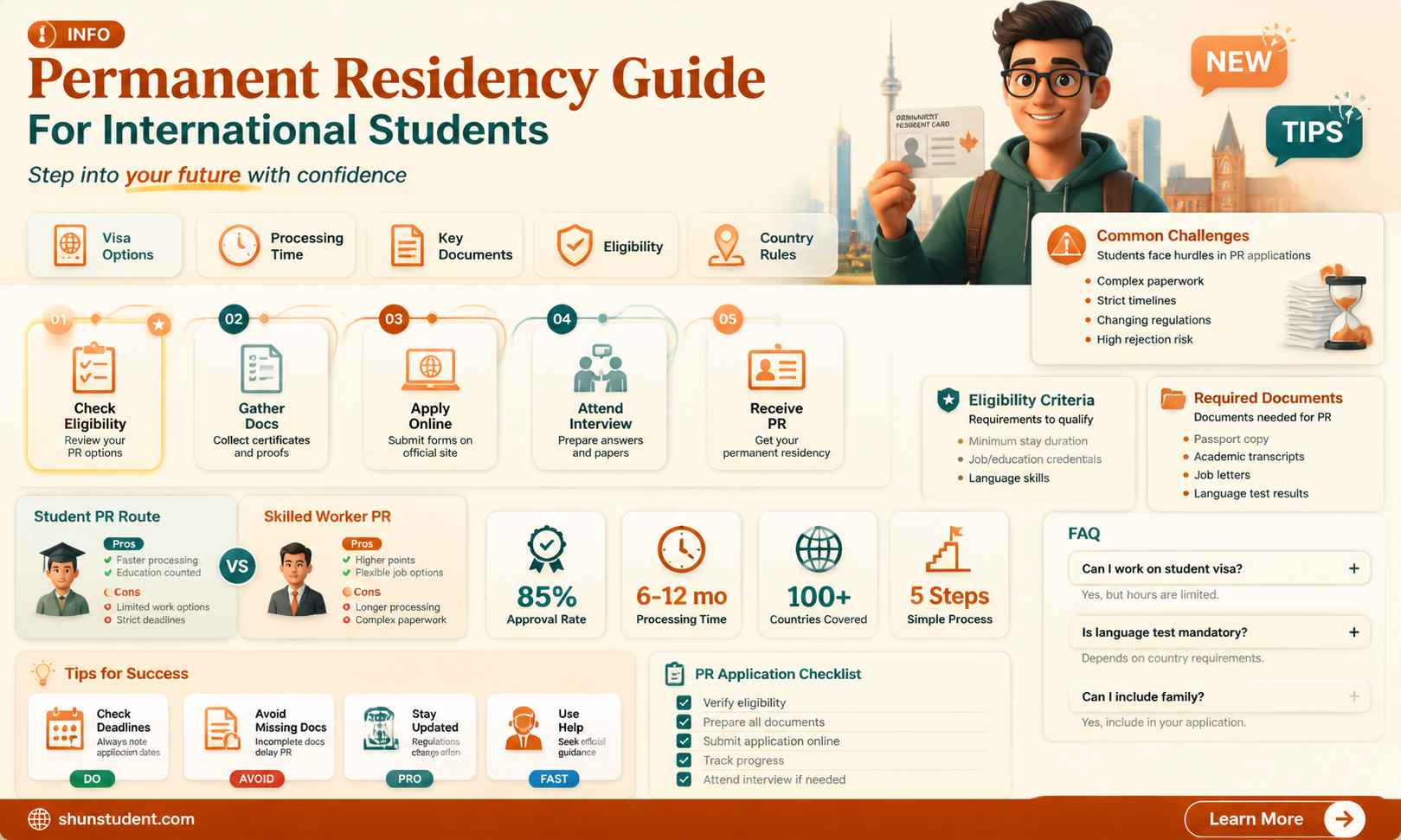The image size is (1401, 840).
Task: Open the shunstudent.com link
Action: (x=126, y=819)
